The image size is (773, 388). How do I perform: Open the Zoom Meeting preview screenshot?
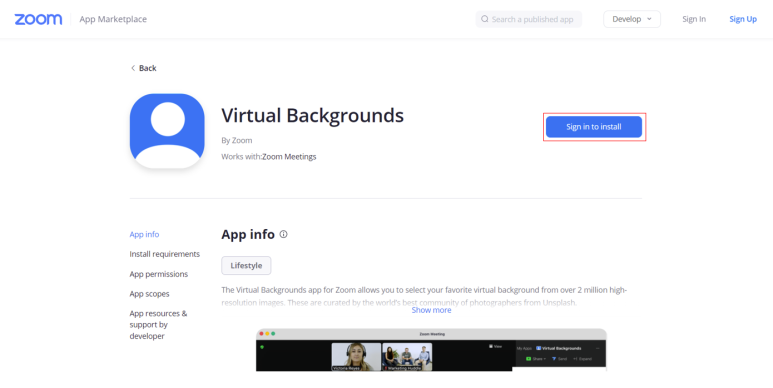click(x=431, y=350)
